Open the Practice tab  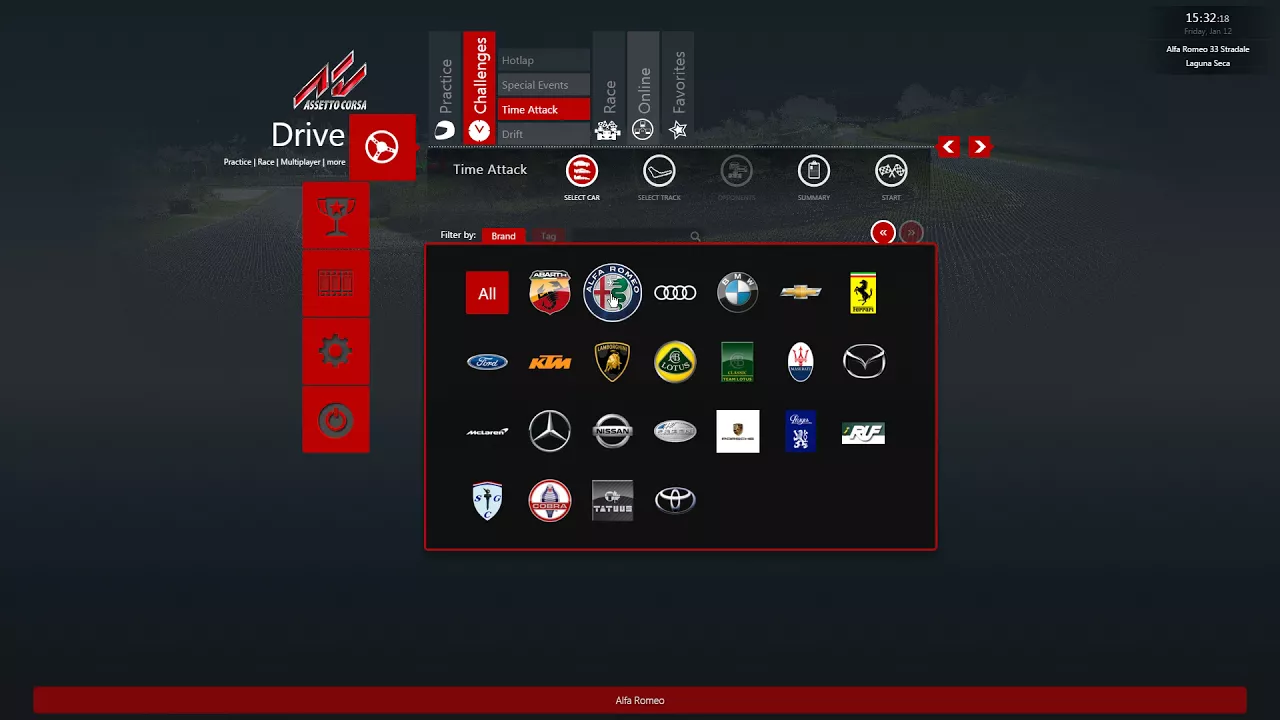(445, 88)
